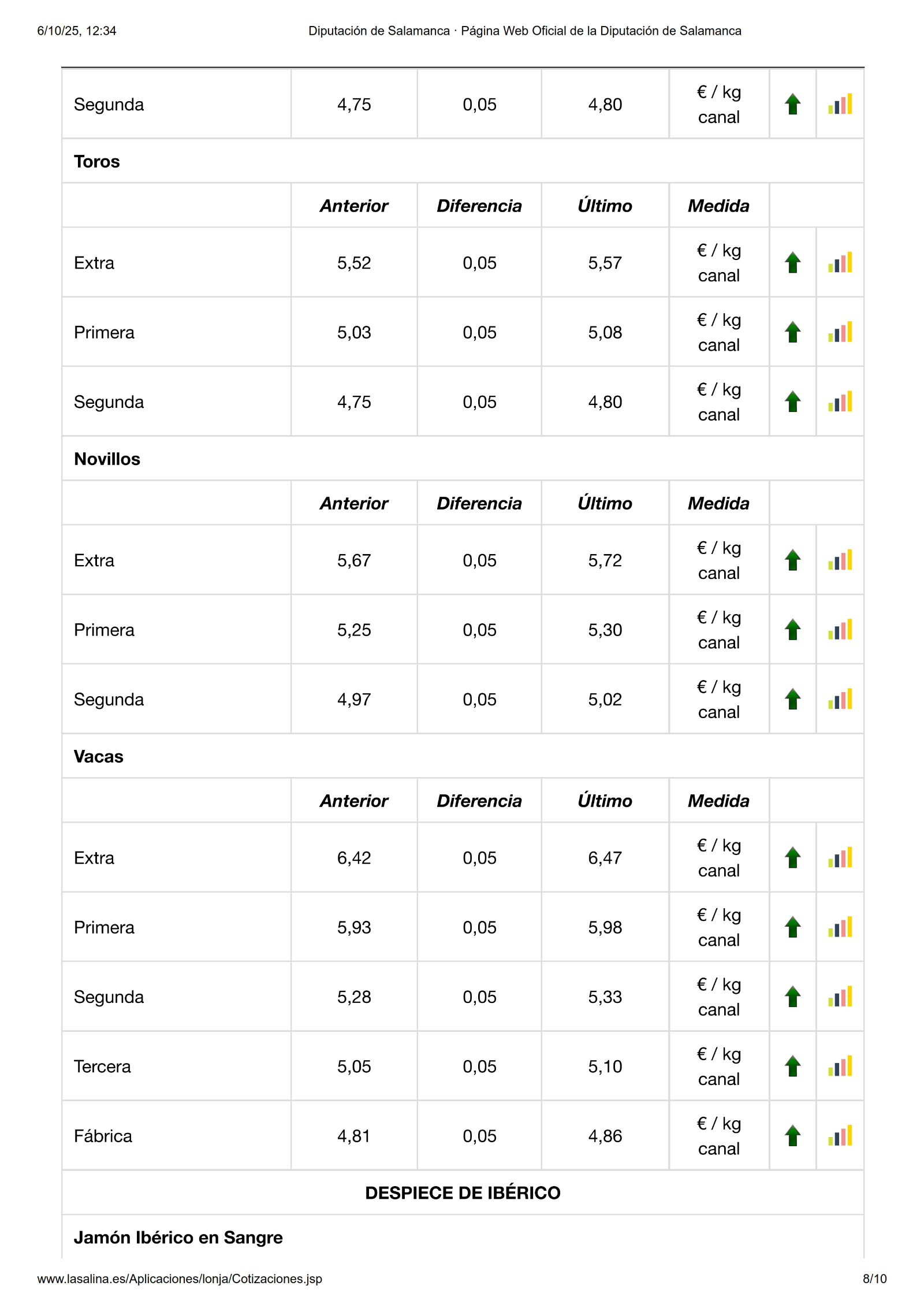Screen dimensions: 924x1308
Task: Click Jamón Ibérico en Sangre heading
Action: (x=178, y=1238)
